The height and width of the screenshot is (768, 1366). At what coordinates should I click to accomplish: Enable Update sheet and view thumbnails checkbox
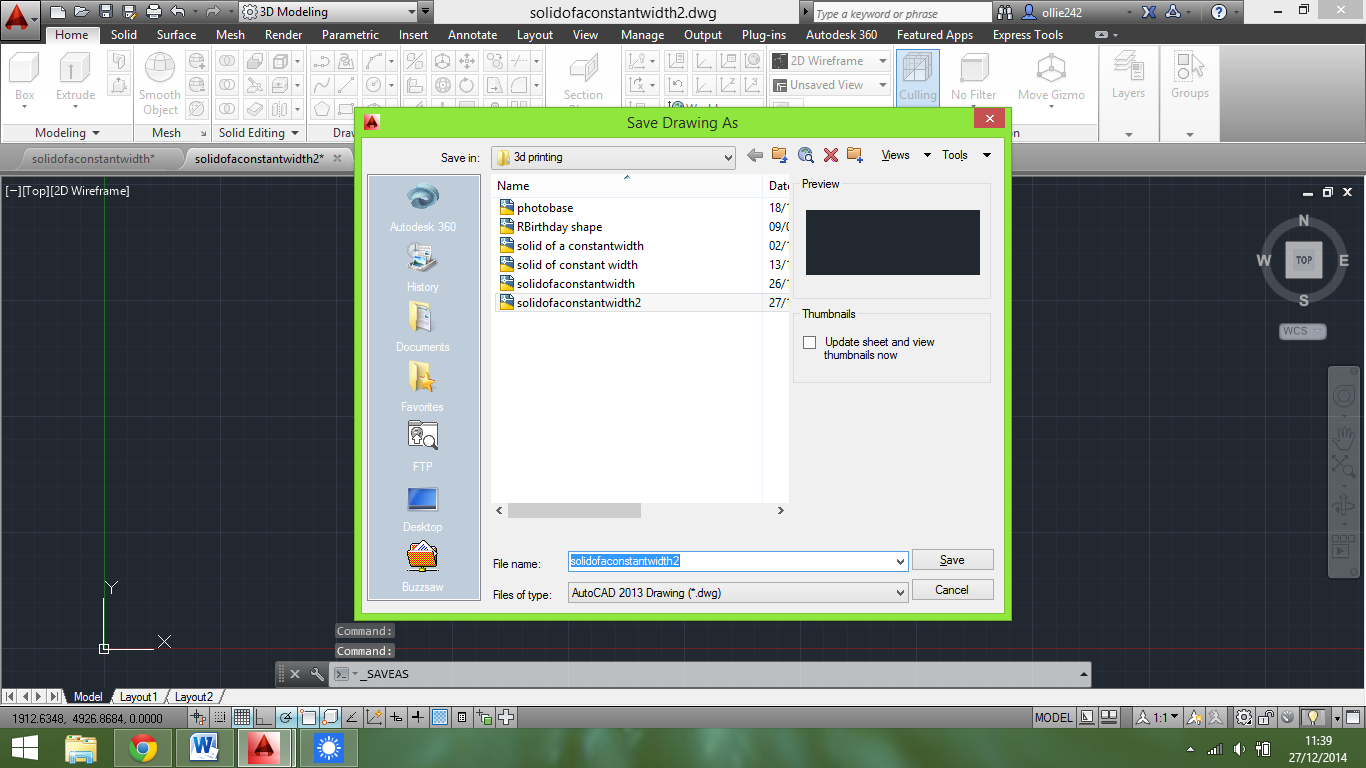(810, 342)
